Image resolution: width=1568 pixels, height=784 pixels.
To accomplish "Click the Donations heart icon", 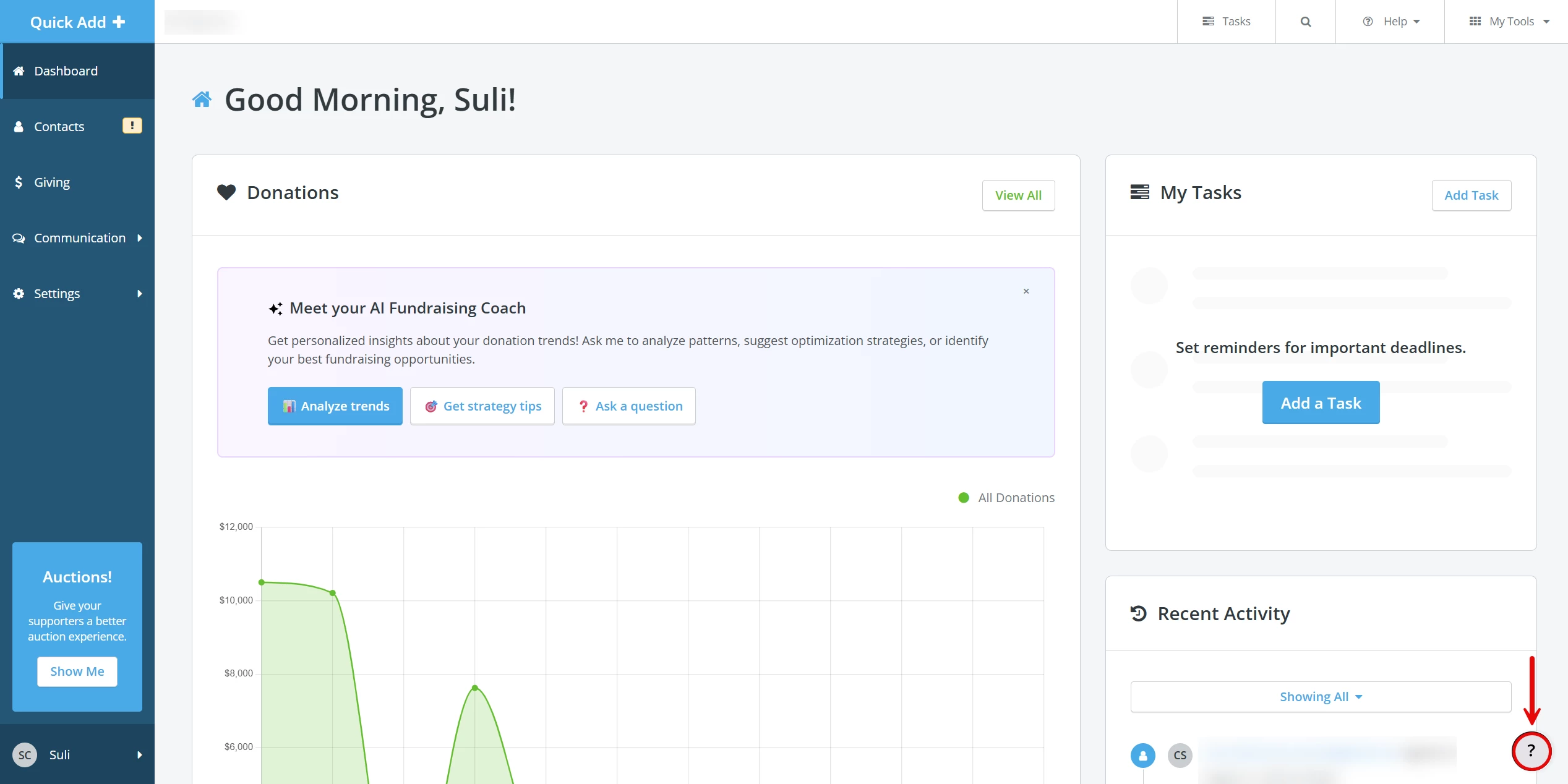I will coord(226,192).
